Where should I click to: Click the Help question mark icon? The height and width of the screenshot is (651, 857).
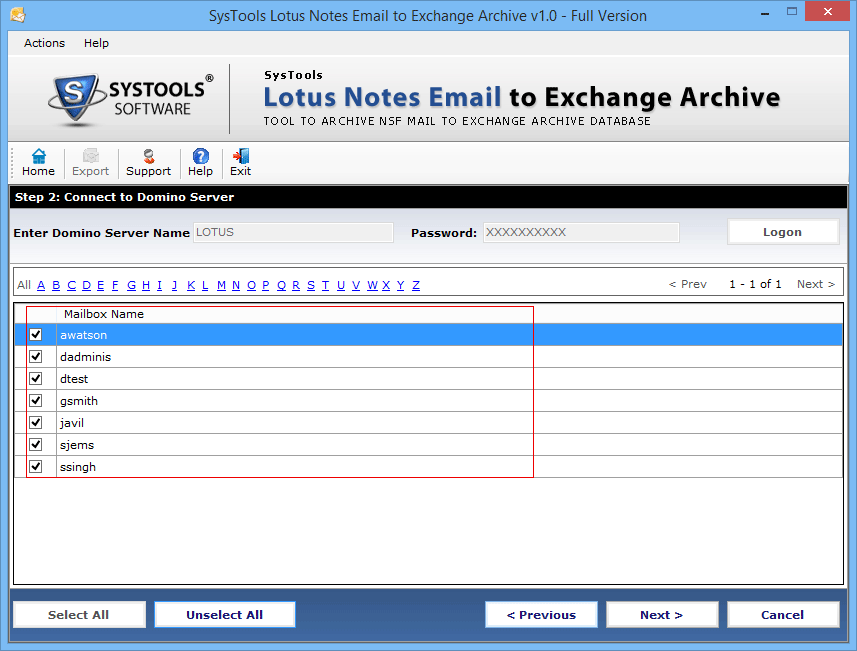(200, 161)
